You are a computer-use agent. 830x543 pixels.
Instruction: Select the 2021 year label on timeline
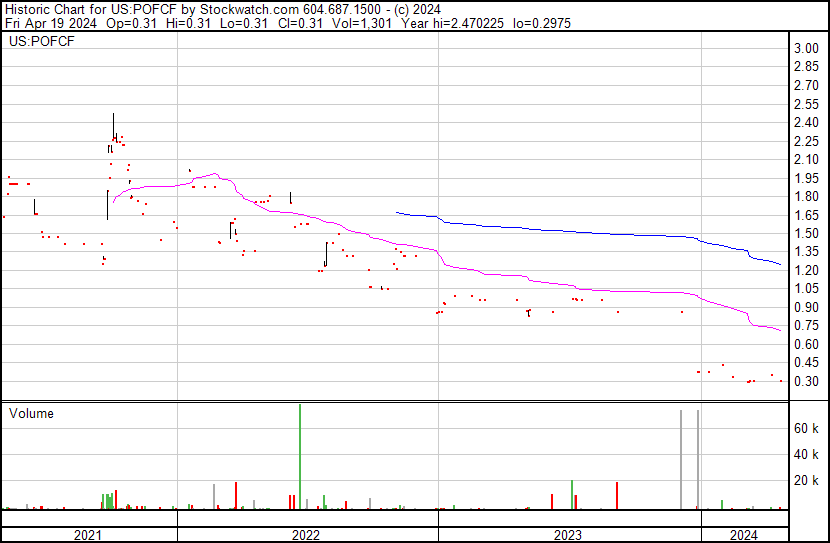88,535
